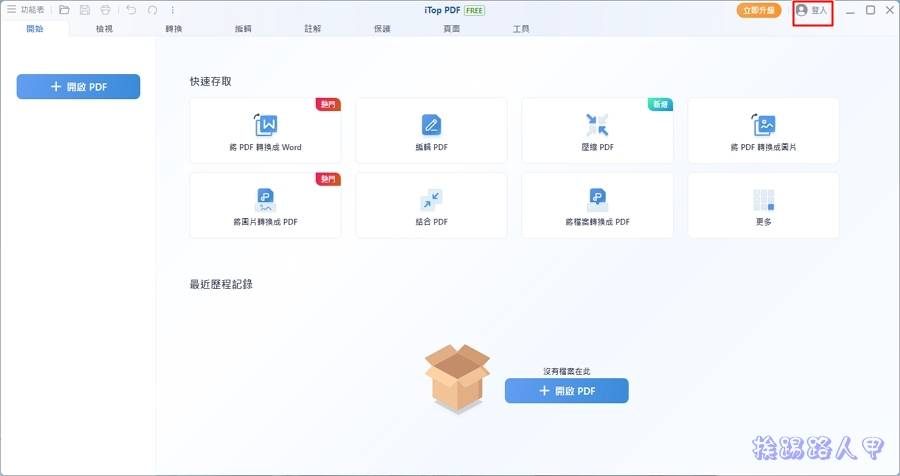Click the iTop PDF title text

(443, 11)
